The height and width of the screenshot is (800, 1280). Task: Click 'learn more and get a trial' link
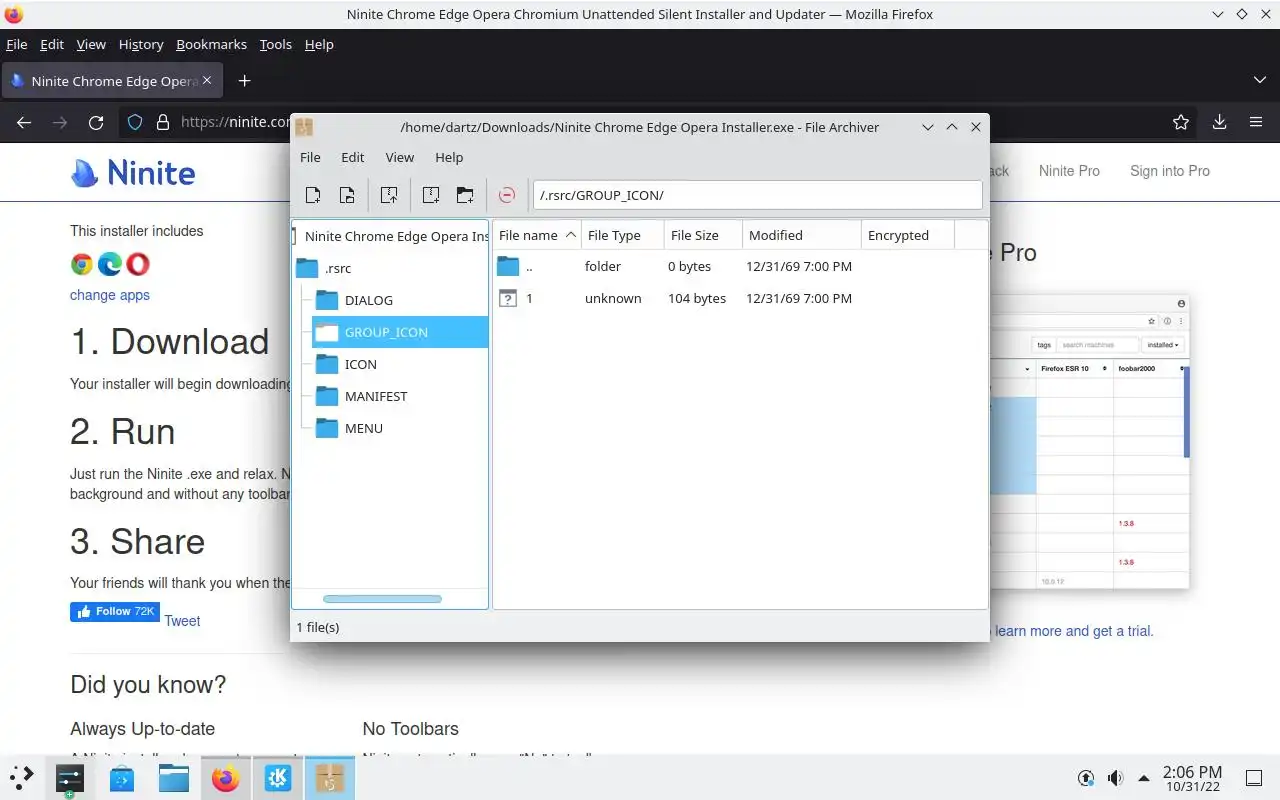pyautogui.click(x=1074, y=631)
